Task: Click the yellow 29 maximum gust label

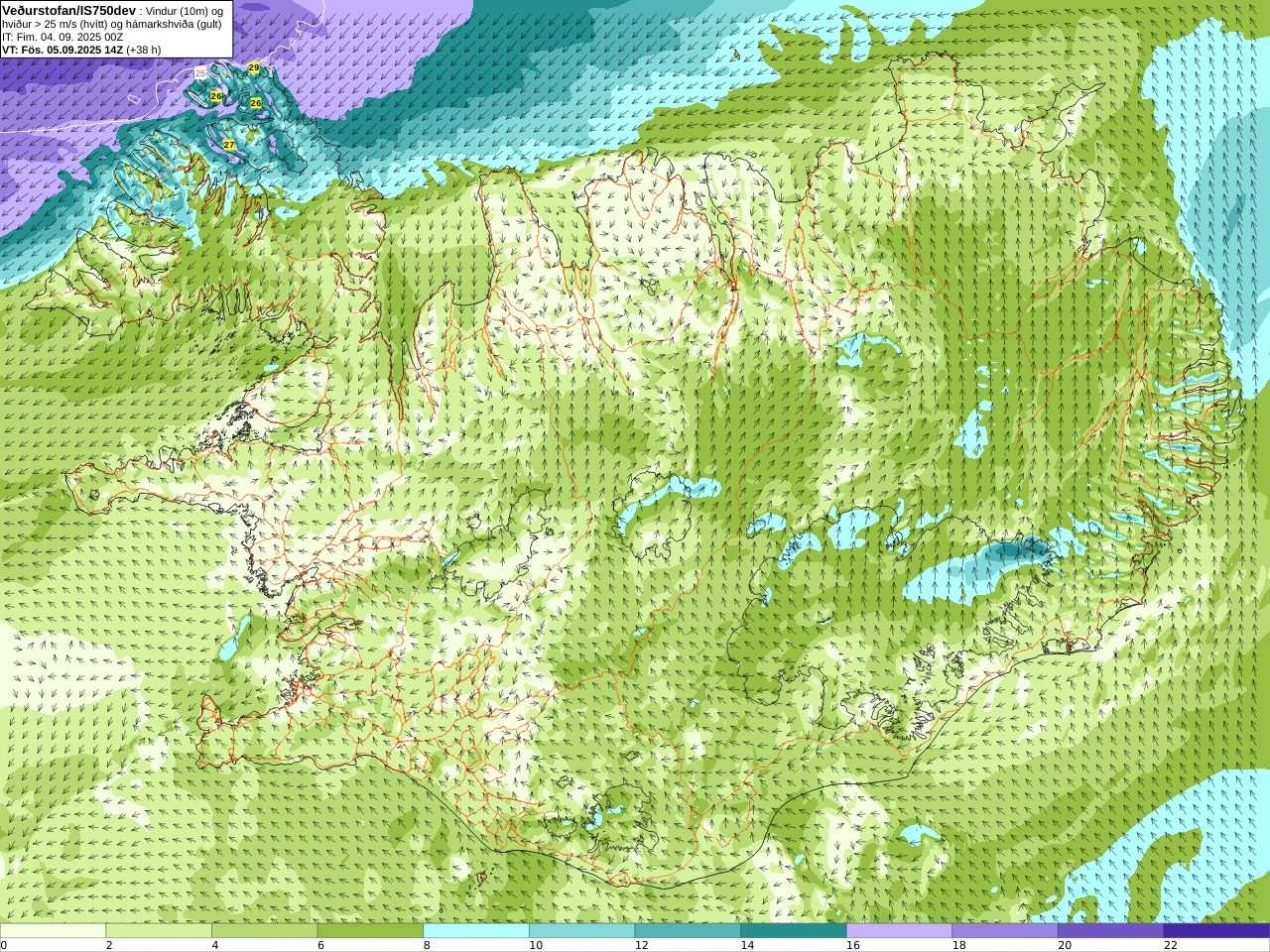Action: point(254,67)
